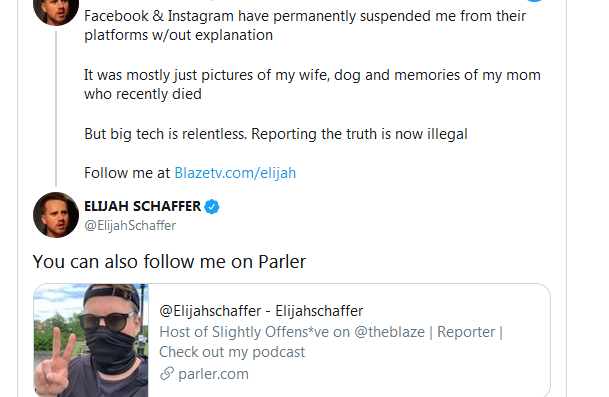Click the '@Elijahschaffer - Elijahschaffer' card title
Screen dimensions: 609x397
(261, 311)
